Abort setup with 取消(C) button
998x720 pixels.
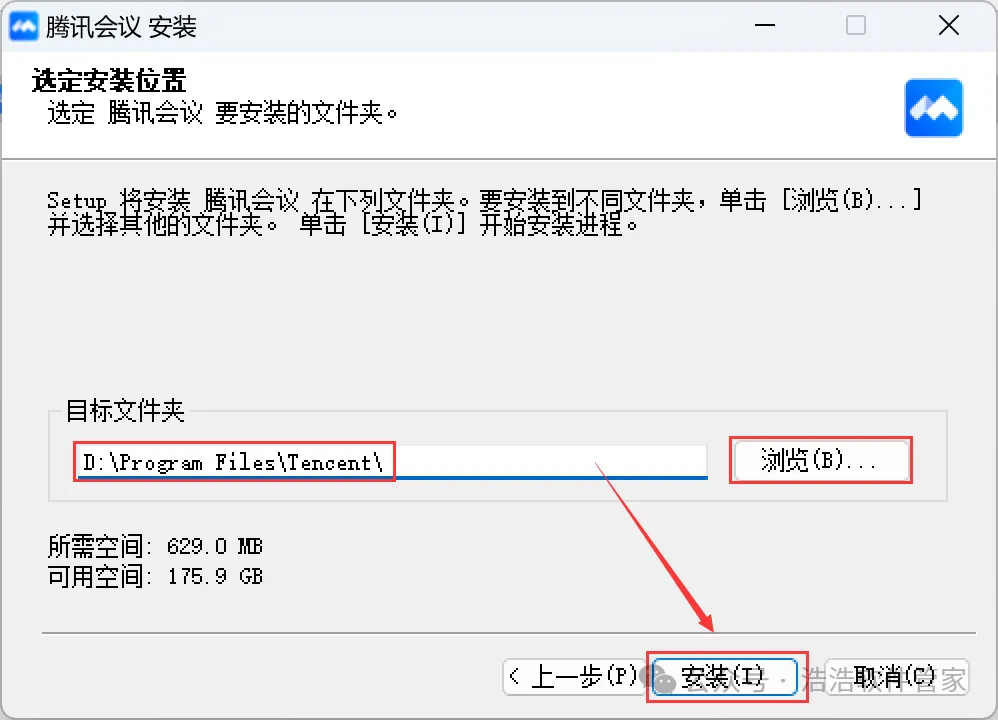click(896, 677)
